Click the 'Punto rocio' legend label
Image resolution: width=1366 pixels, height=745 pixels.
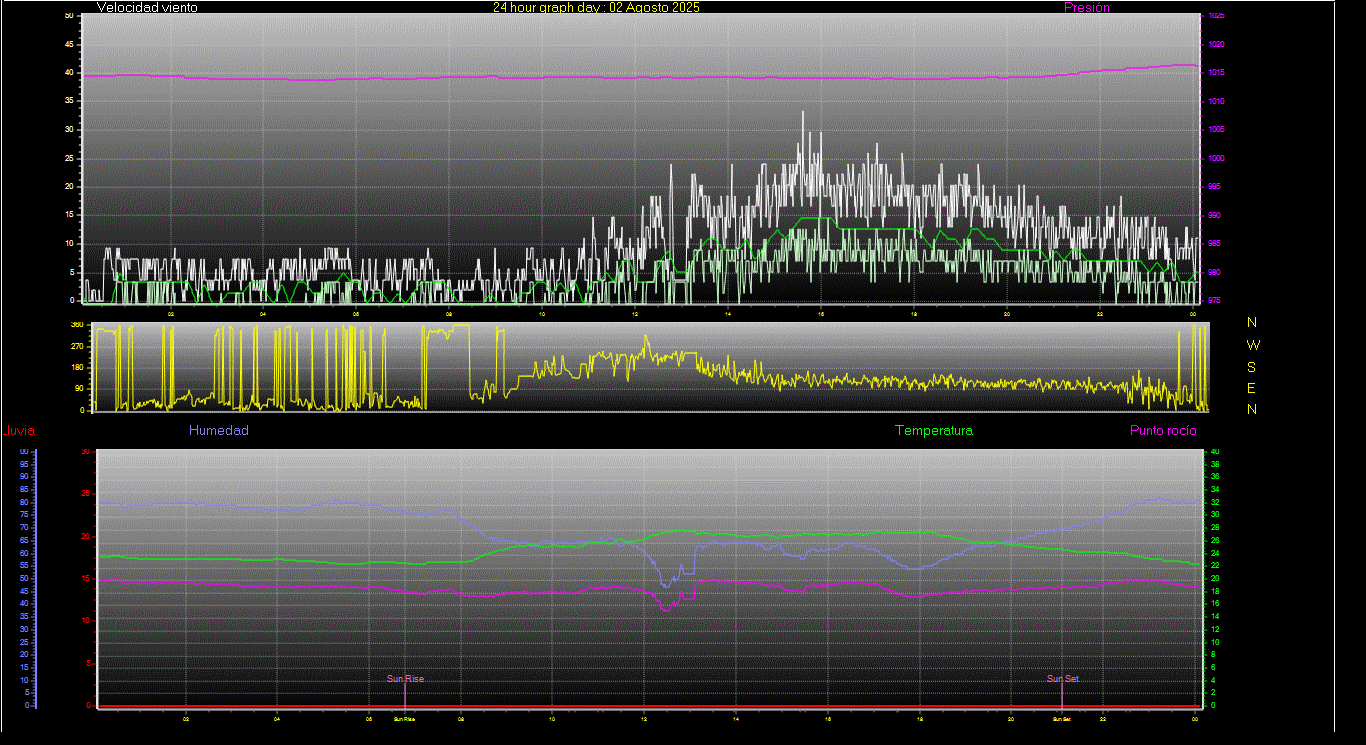1163,431
